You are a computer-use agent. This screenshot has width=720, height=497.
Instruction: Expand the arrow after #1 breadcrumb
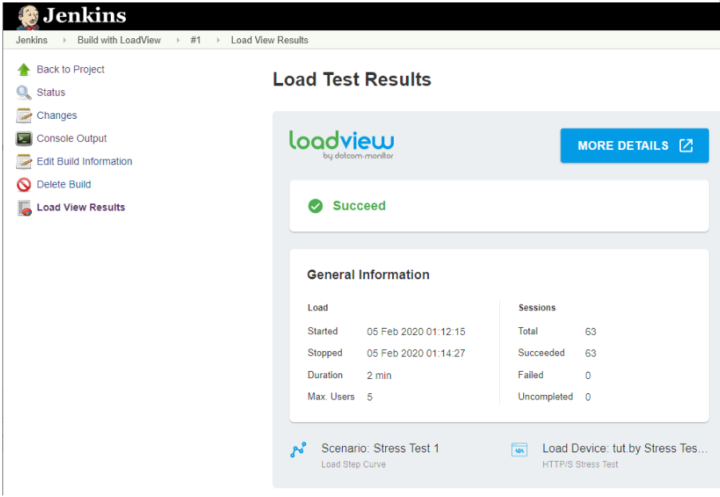pos(218,40)
